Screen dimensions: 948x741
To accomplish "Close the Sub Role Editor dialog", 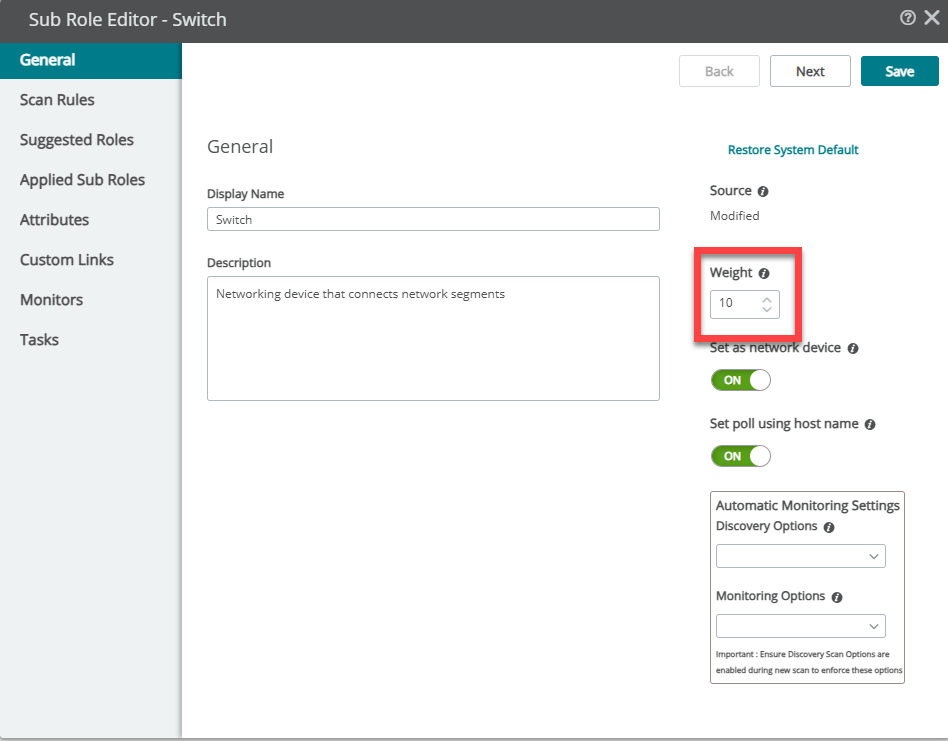I will (x=932, y=18).
